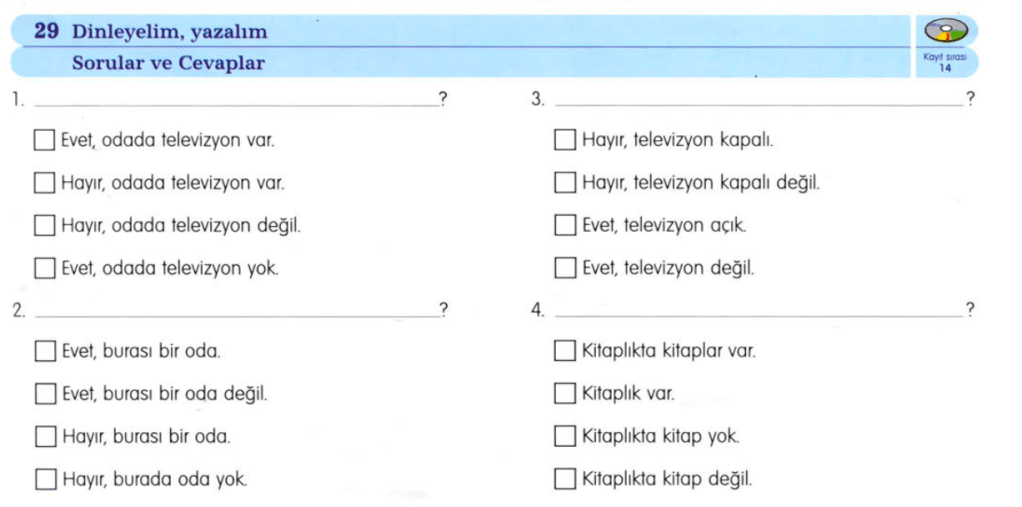1022x507 pixels.
Task: Tick the 'Kitaplık var.' checkbox
Action: 565,395
